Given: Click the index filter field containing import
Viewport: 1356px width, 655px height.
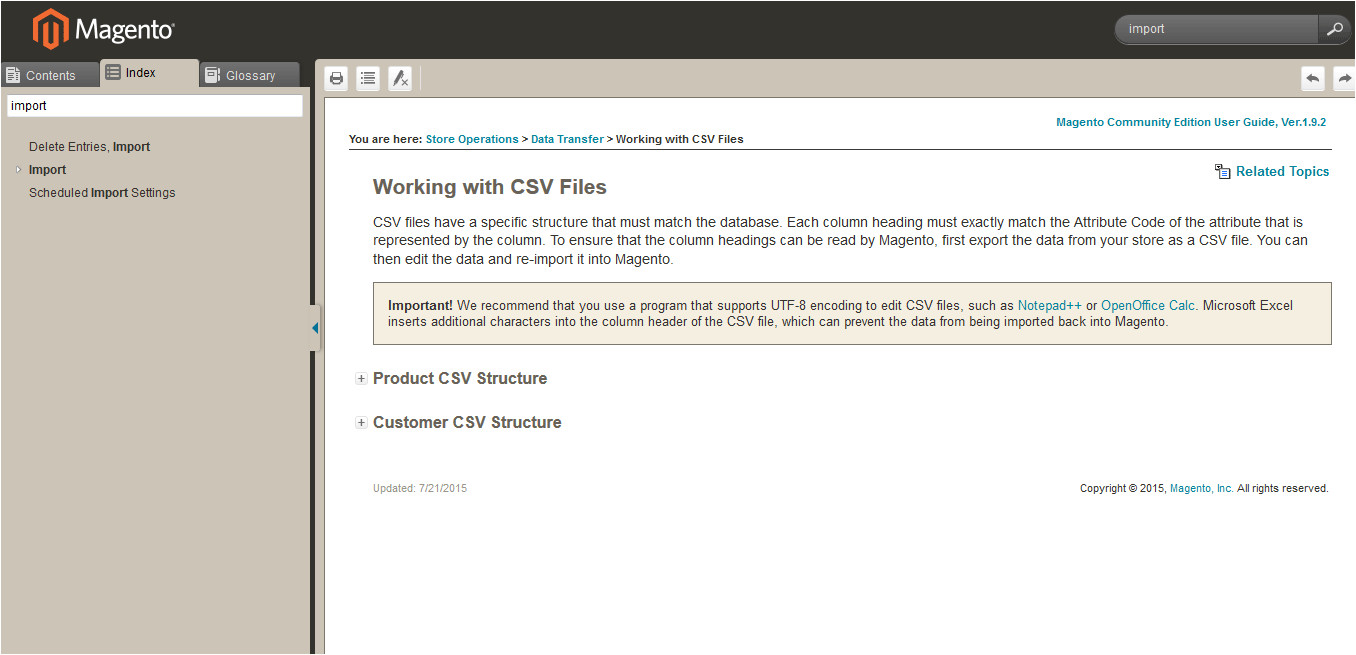Looking at the screenshot, I should click(155, 105).
